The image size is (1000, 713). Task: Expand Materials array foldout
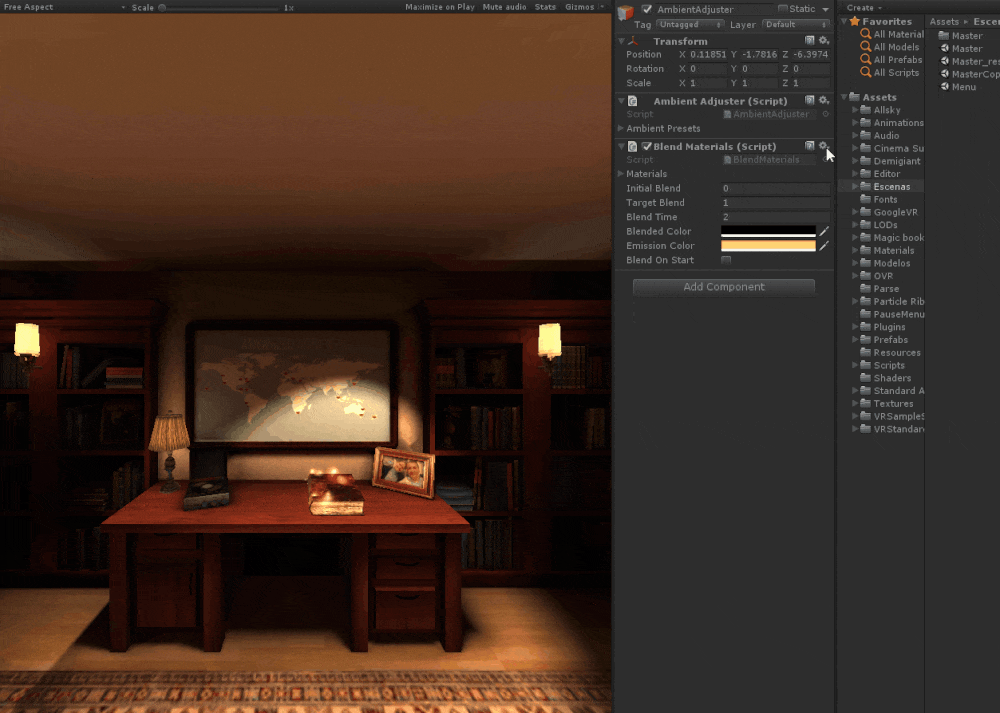[x=621, y=173]
